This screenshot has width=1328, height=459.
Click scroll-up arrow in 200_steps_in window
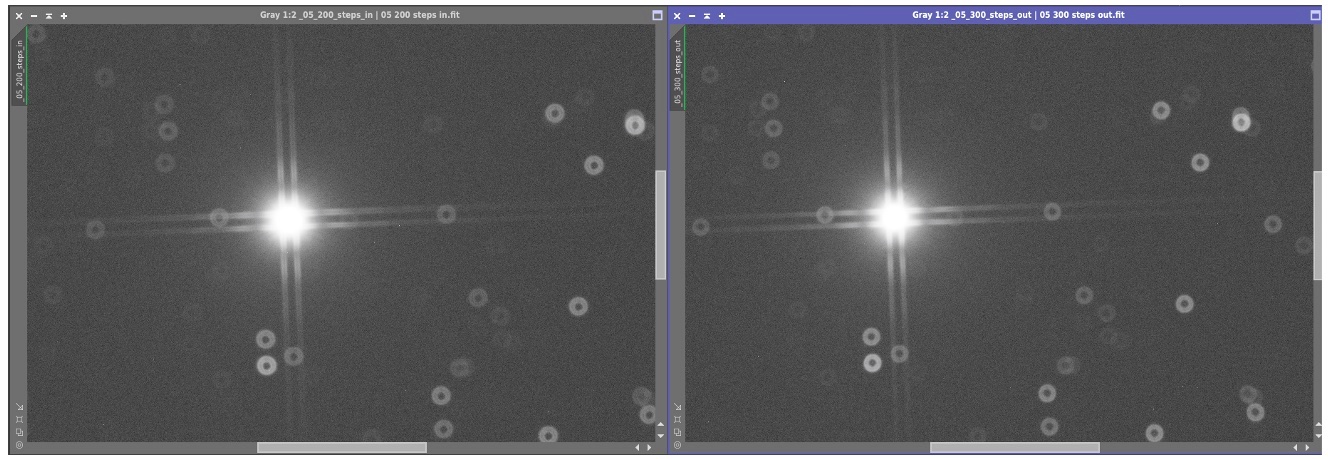[x=660, y=424]
